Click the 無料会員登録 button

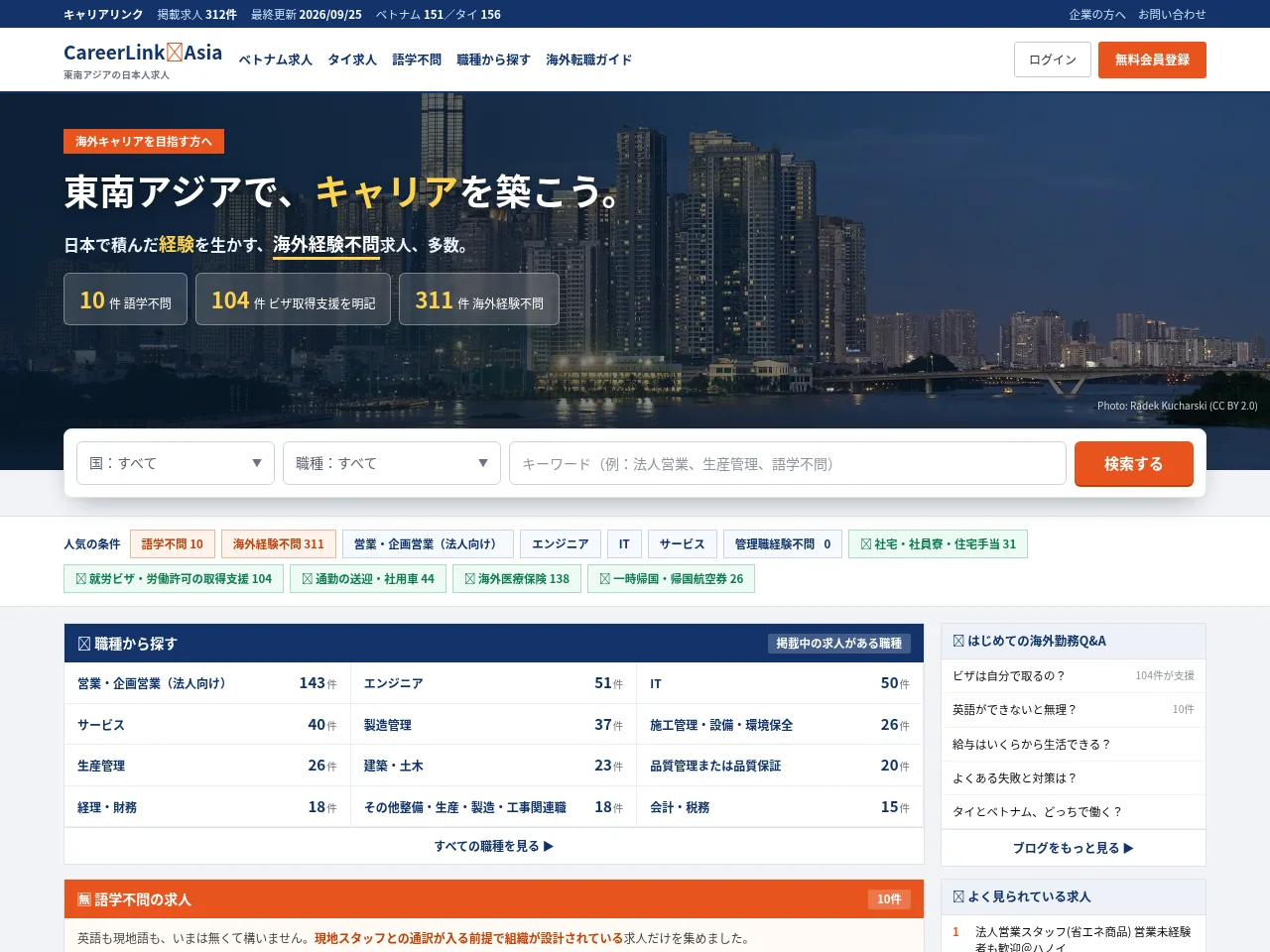pyautogui.click(x=1152, y=59)
